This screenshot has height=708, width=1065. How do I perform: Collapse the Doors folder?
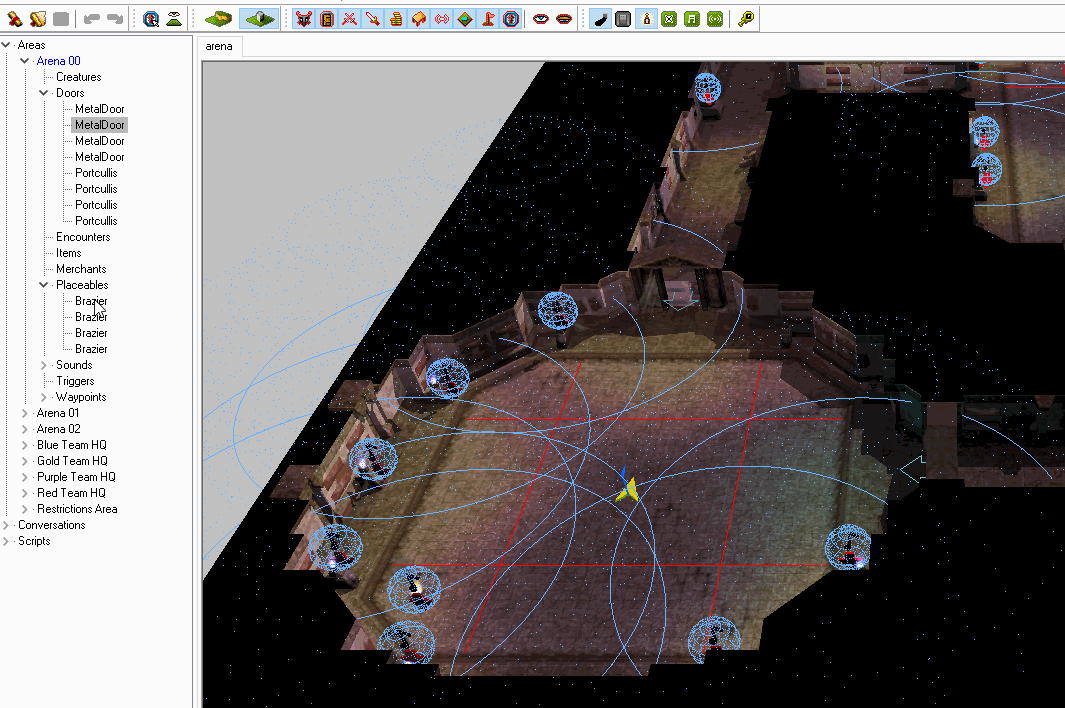coord(44,93)
